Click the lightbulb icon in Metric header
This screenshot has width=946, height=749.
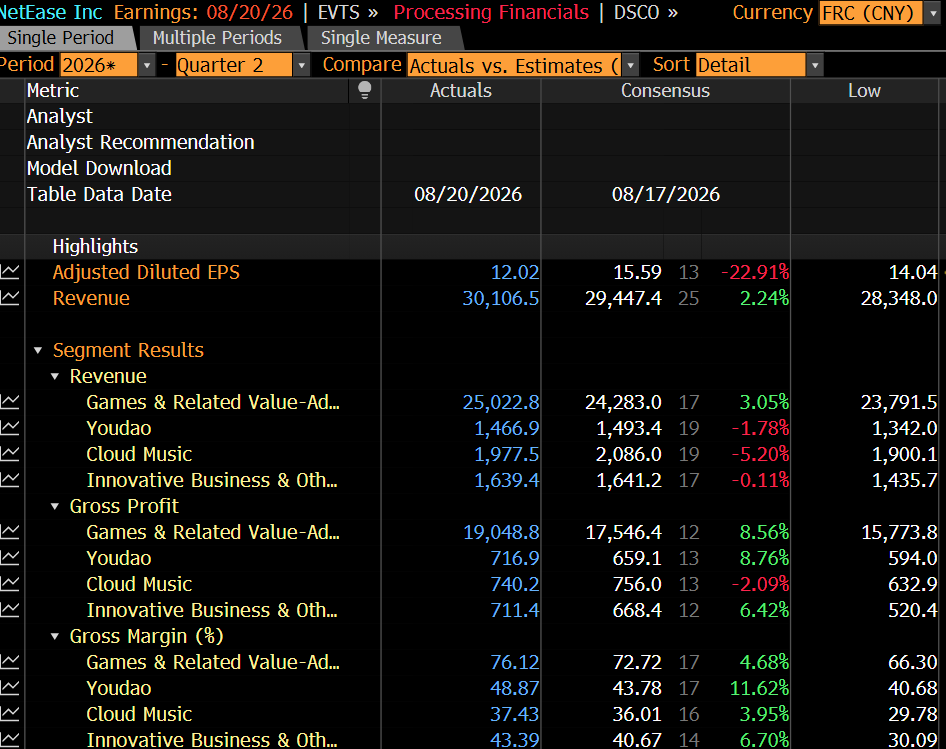(364, 91)
